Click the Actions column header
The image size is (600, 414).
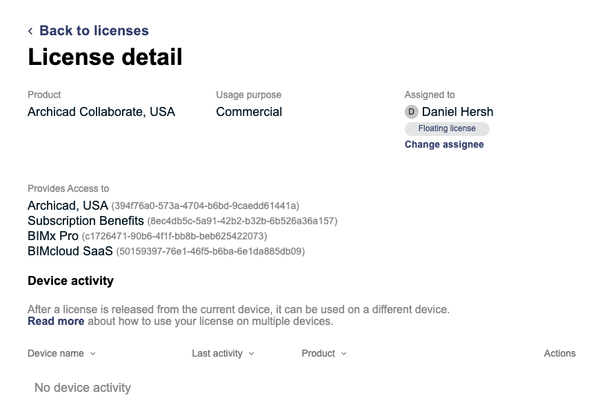(x=559, y=353)
